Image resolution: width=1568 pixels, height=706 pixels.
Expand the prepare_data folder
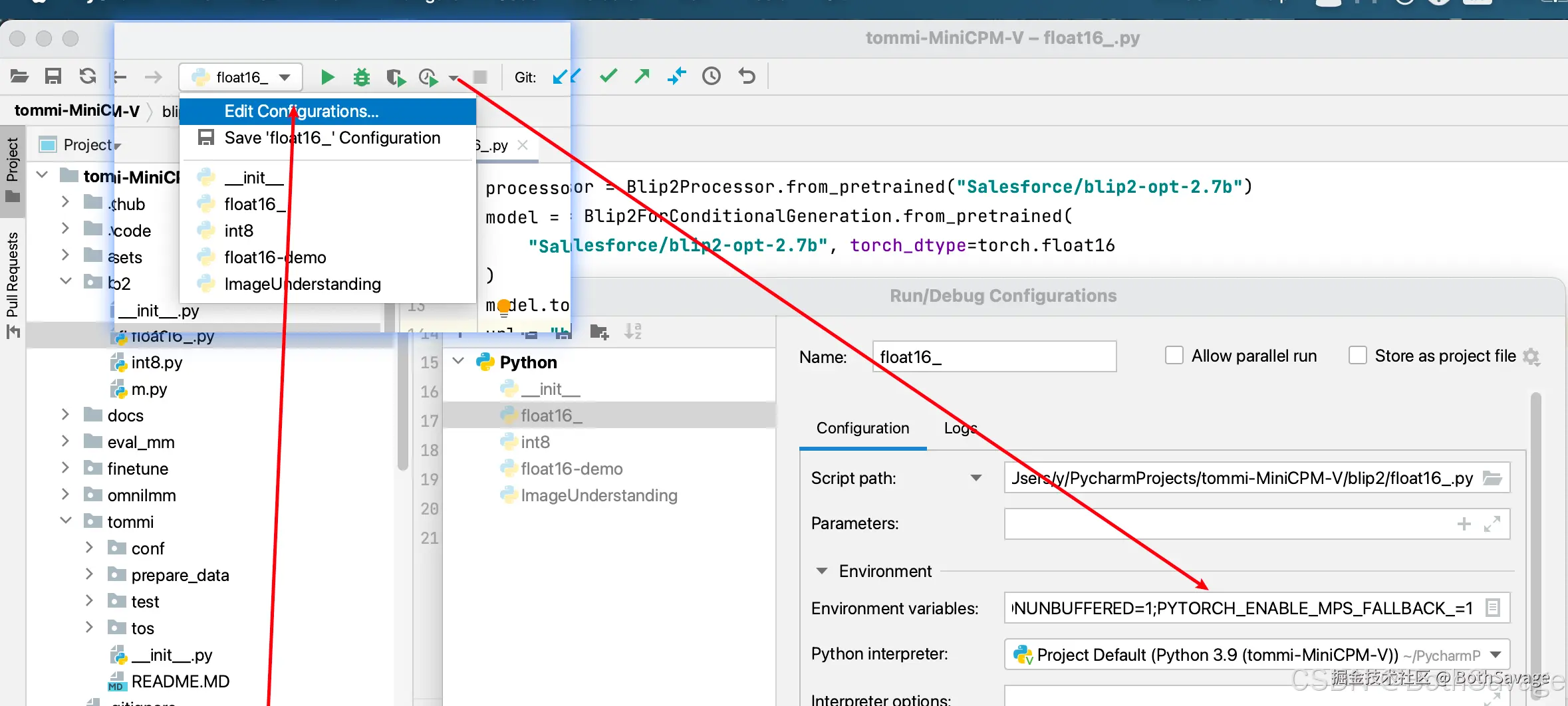89,574
